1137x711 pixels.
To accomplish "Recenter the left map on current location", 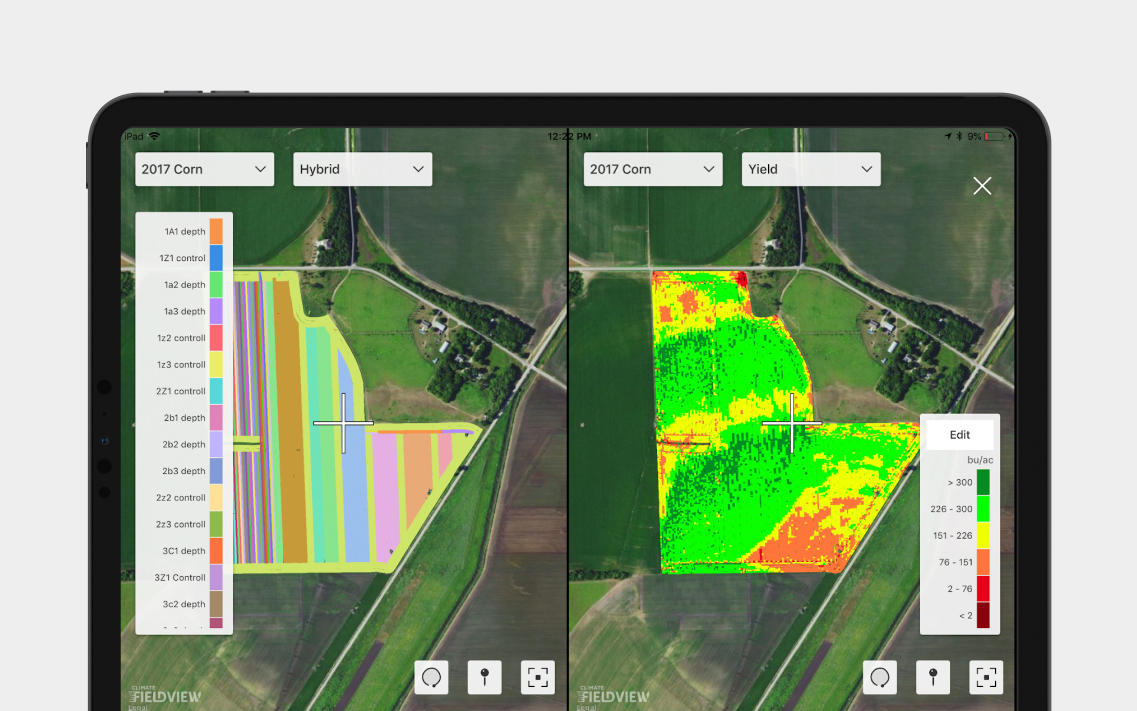I will (538, 677).
